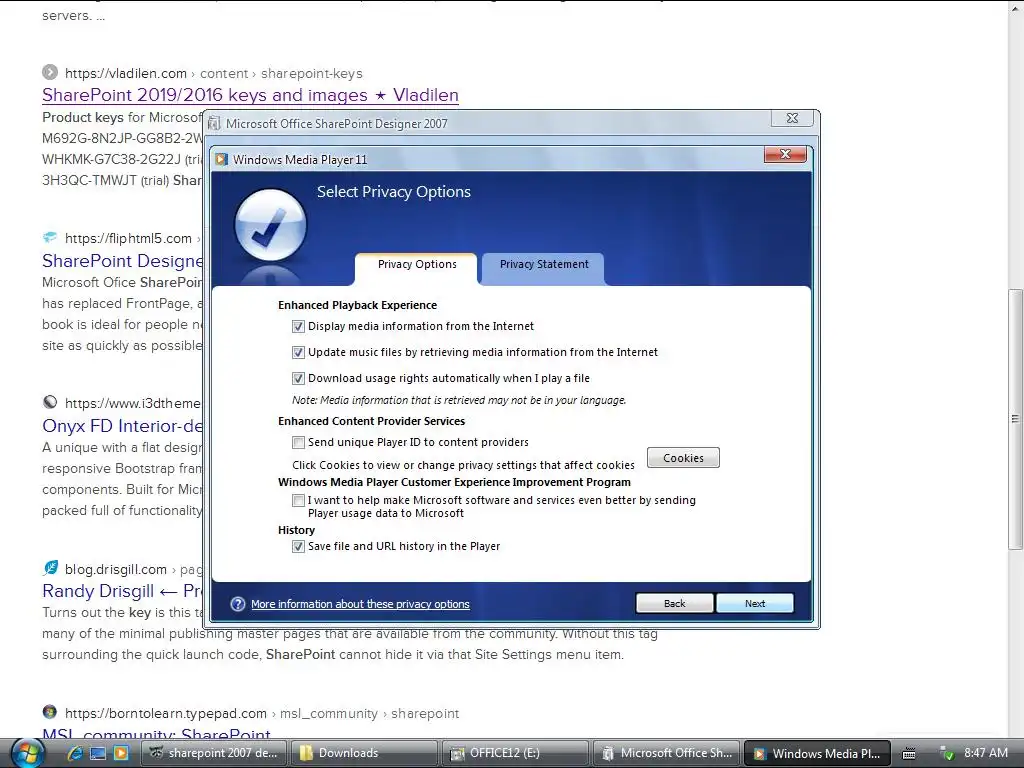This screenshot has height=768, width=1024.
Task: Switch to the Downloads folder taskbar button
Action: click(x=364, y=753)
